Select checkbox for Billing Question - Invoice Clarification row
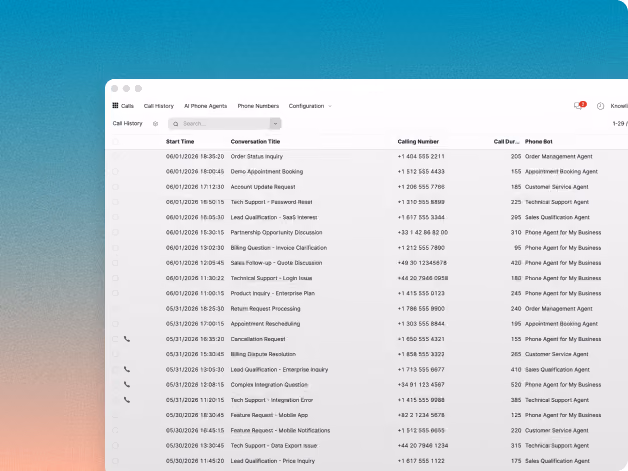628x471 pixels. click(115, 248)
